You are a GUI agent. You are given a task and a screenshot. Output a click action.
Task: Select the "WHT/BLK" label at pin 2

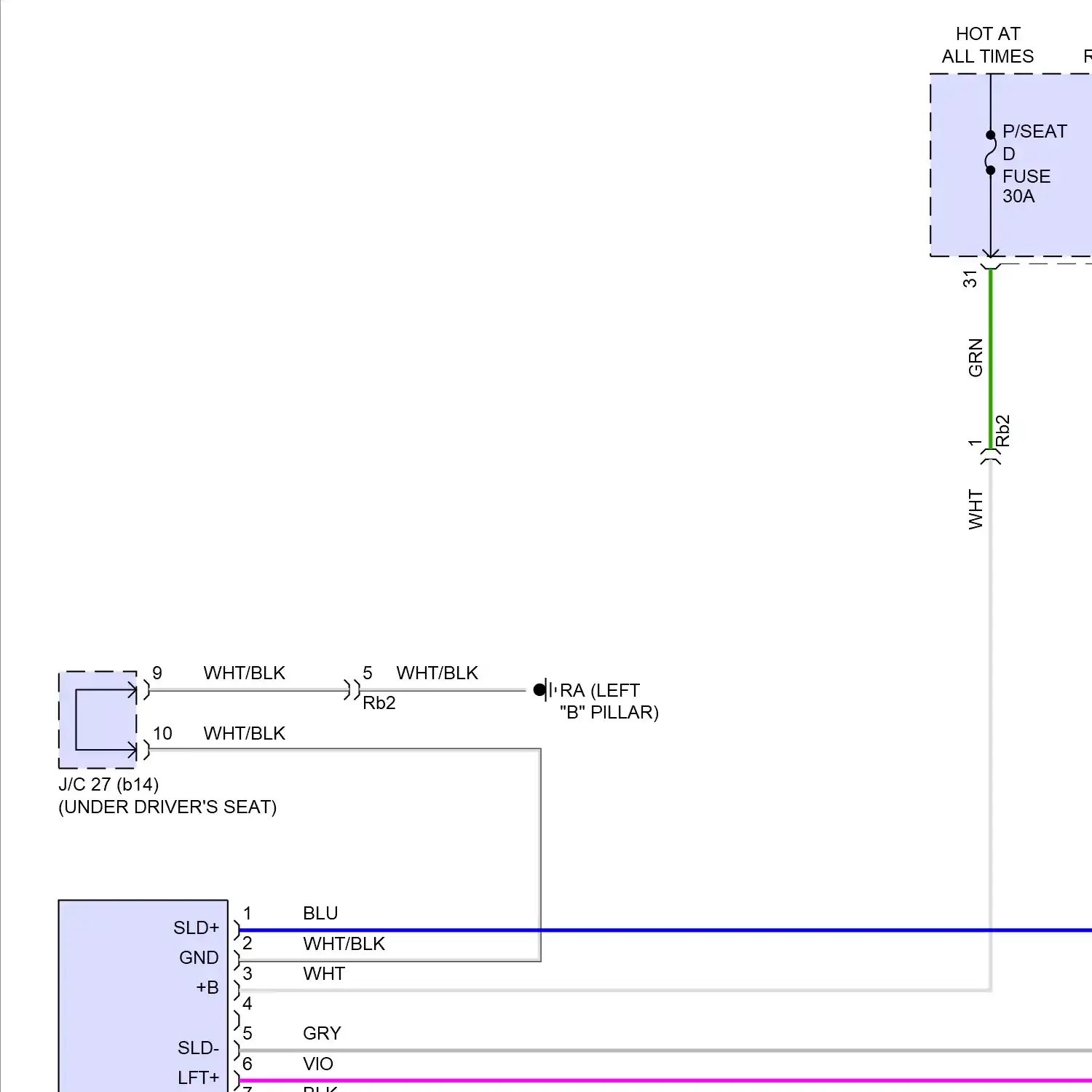pos(344,943)
